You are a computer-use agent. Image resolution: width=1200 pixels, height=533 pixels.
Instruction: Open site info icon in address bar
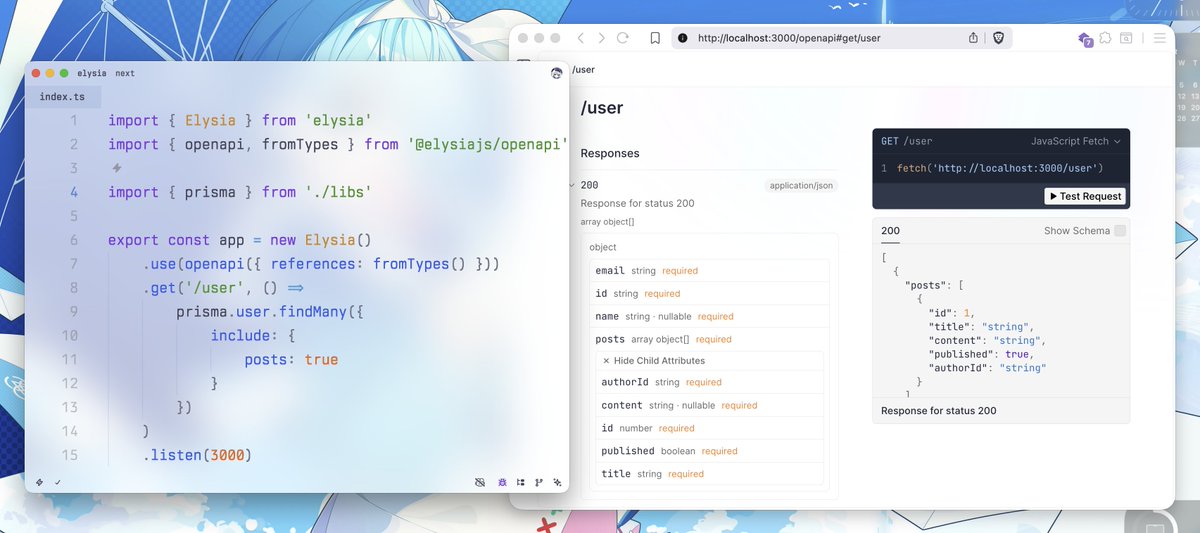pos(683,38)
